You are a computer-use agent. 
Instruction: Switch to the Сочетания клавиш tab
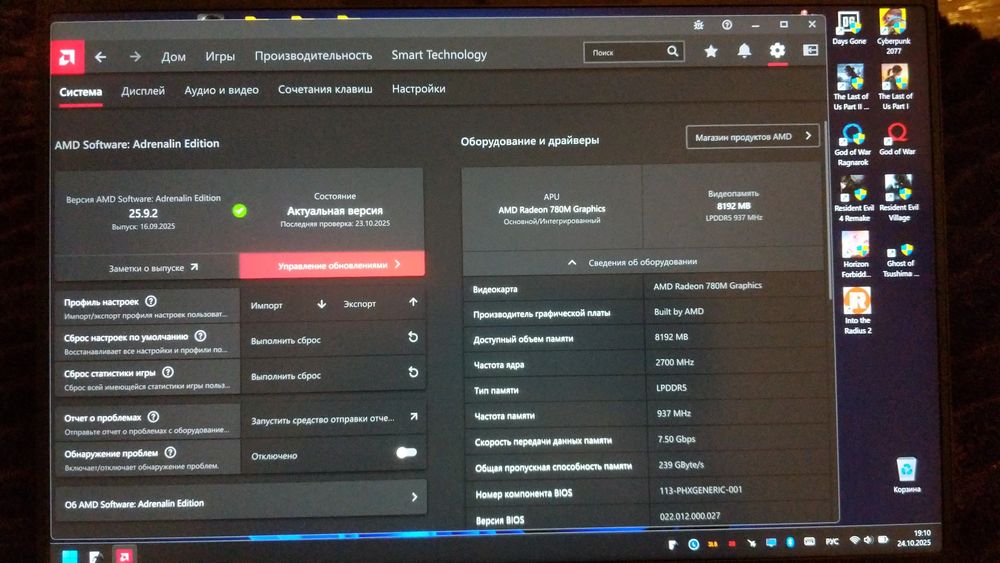[325, 89]
